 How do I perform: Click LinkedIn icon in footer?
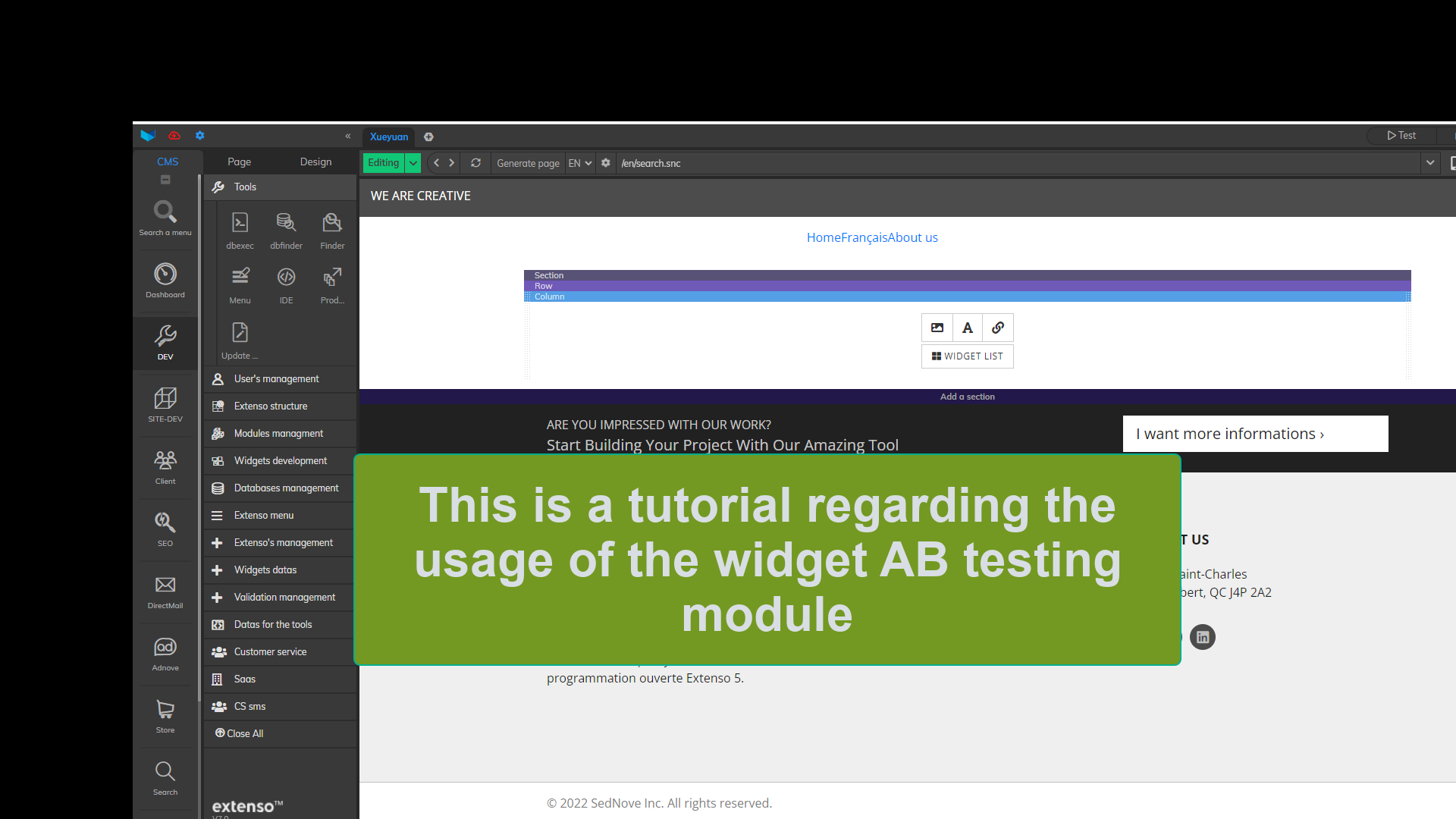tap(1203, 637)
